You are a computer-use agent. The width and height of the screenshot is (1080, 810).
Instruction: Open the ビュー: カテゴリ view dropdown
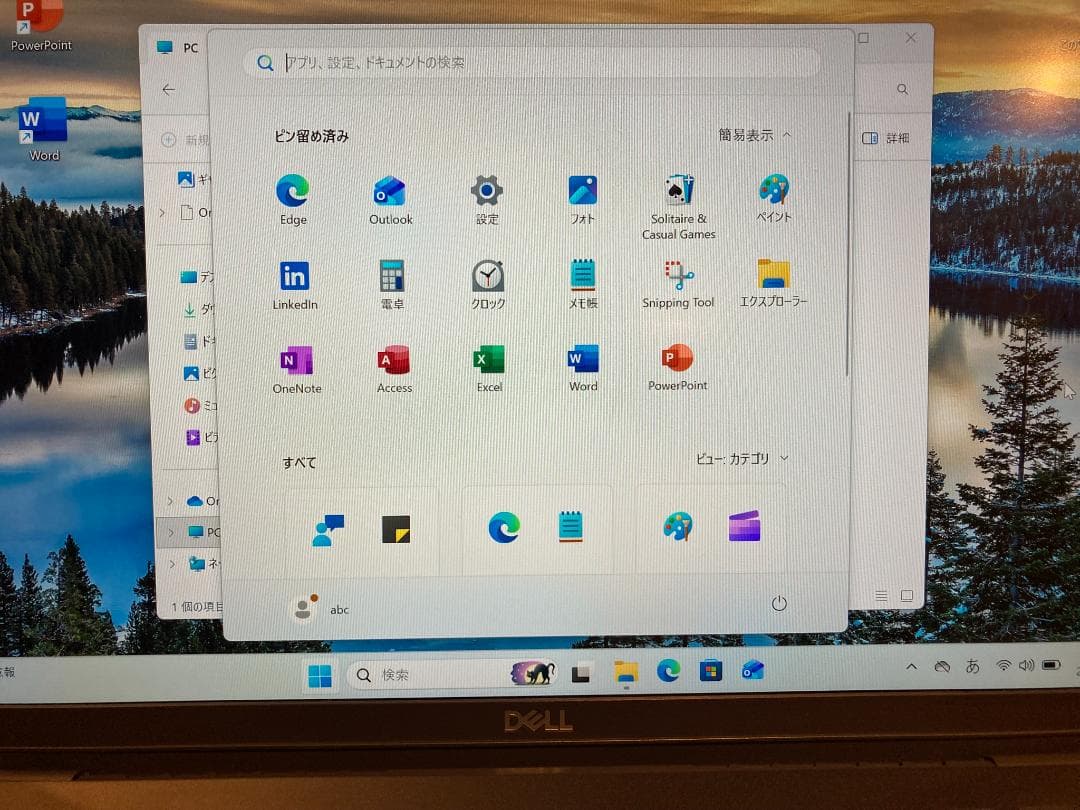[x=742, y=459]
